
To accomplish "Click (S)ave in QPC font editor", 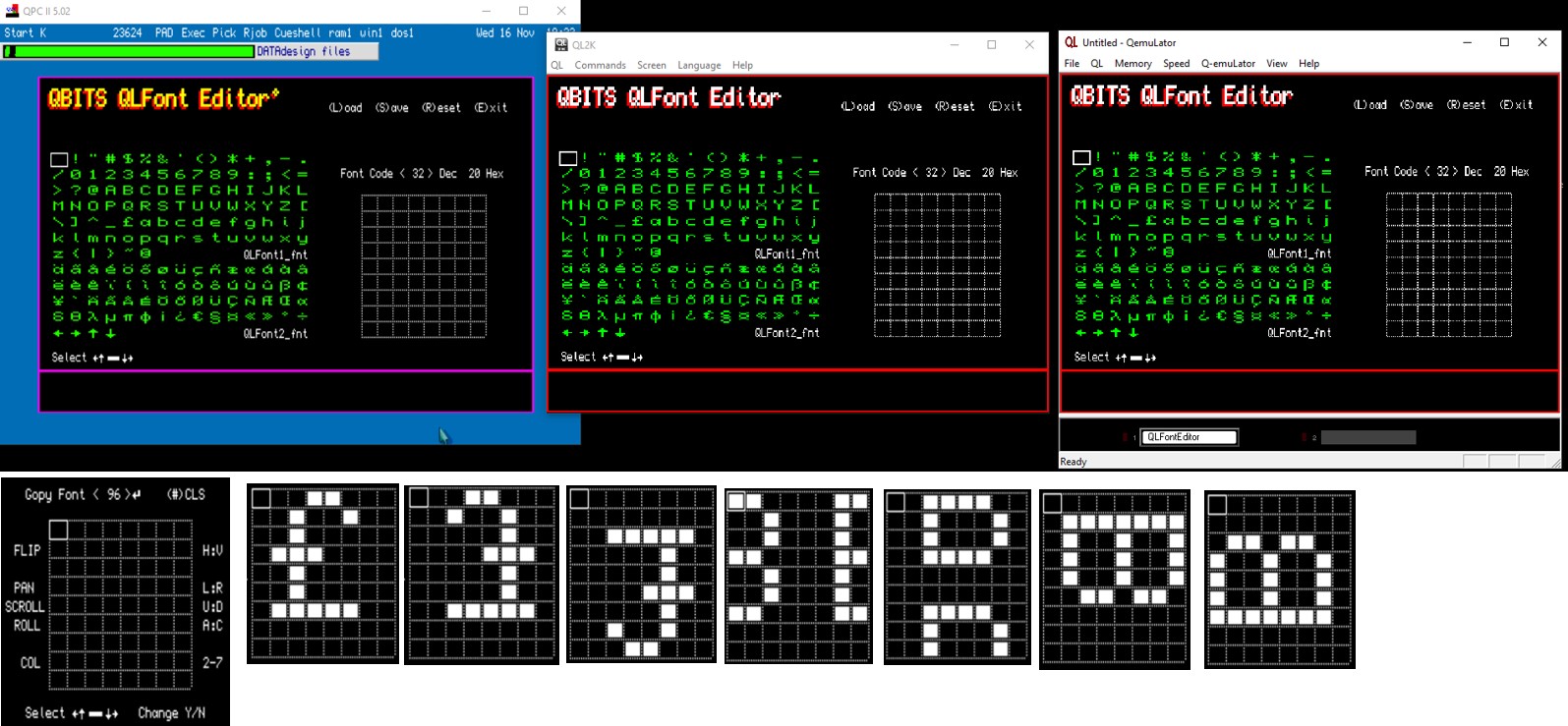I will (392, 108).
